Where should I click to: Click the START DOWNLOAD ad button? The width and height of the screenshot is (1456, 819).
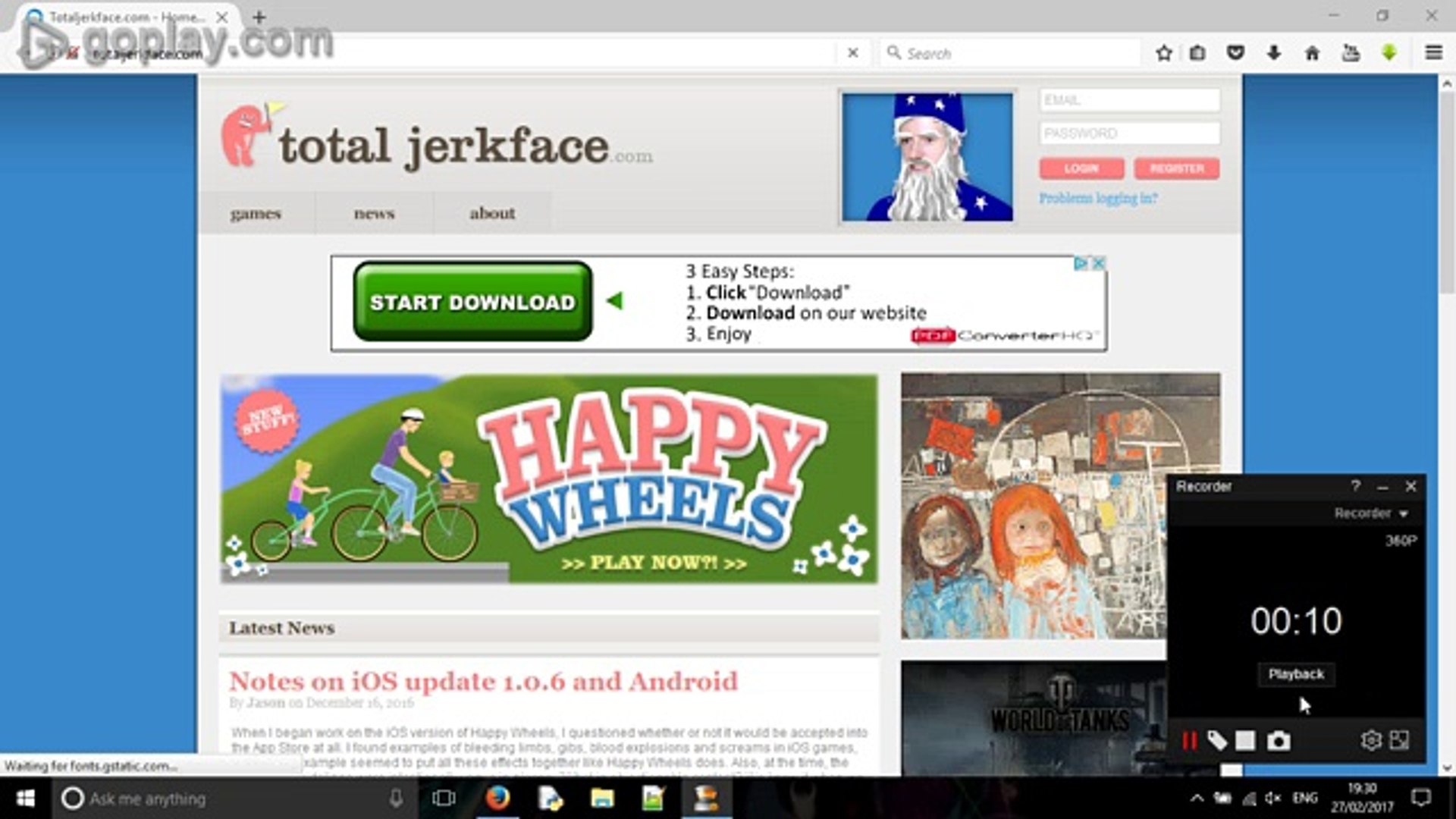click(472, 302)
